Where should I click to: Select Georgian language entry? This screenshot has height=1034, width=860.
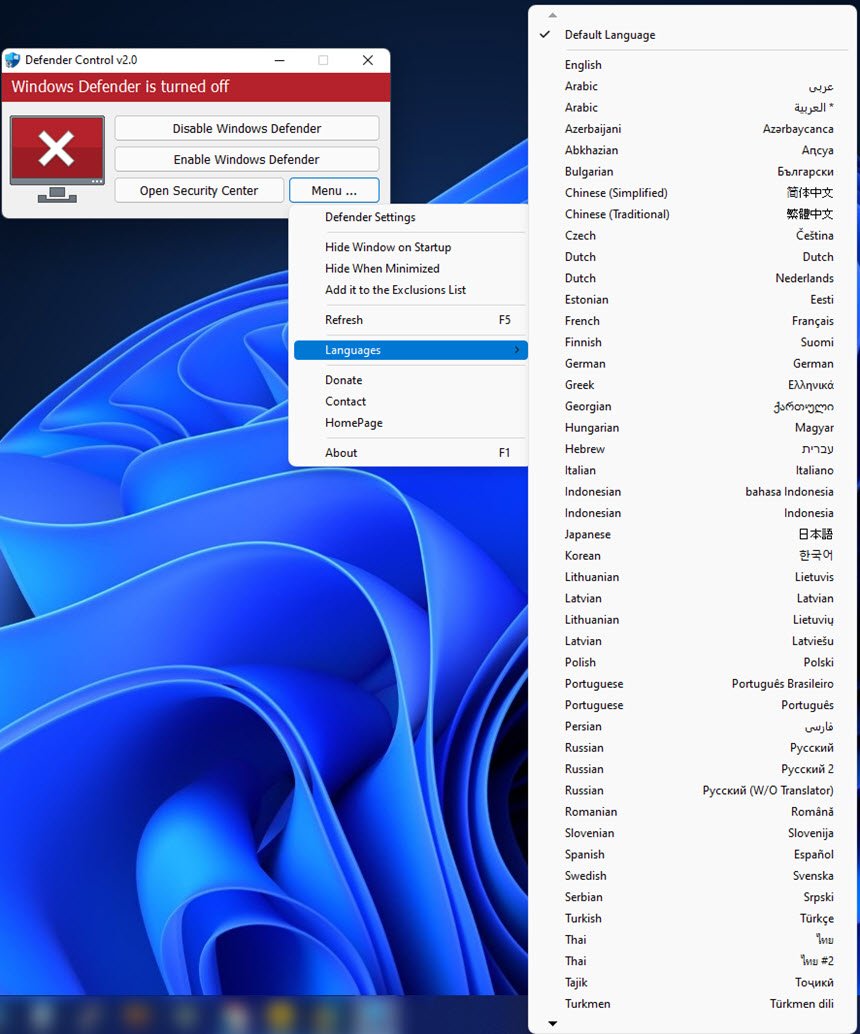click(x=692, y=406)
